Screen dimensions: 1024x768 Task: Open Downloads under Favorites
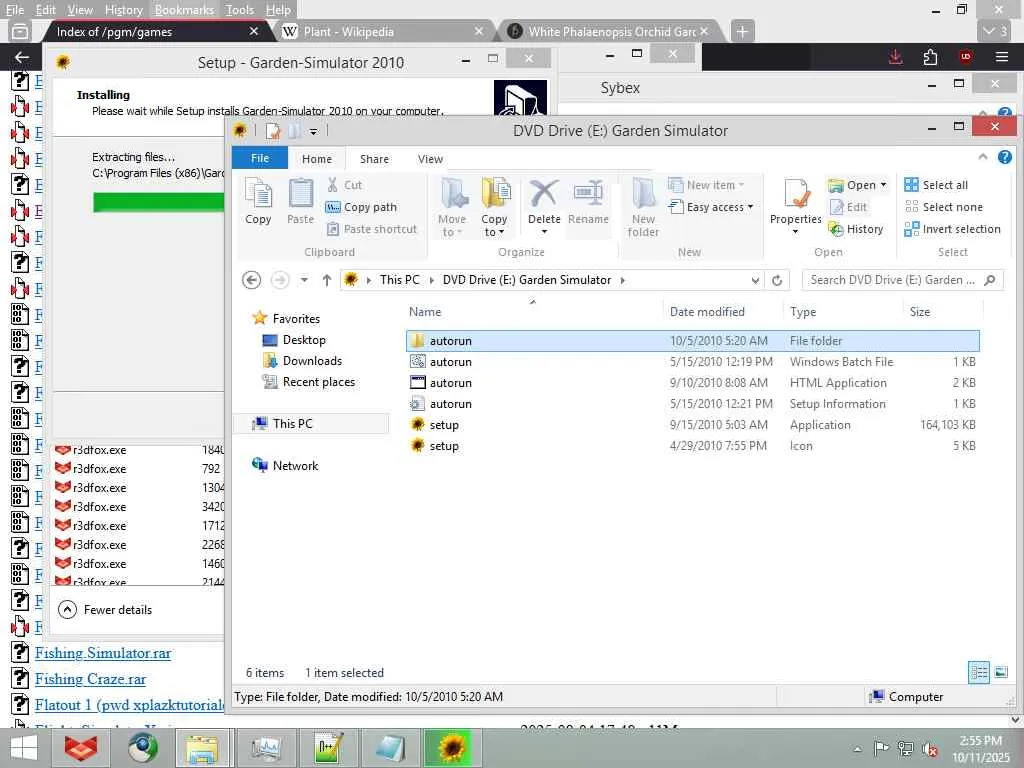click(x=302, y=360)
